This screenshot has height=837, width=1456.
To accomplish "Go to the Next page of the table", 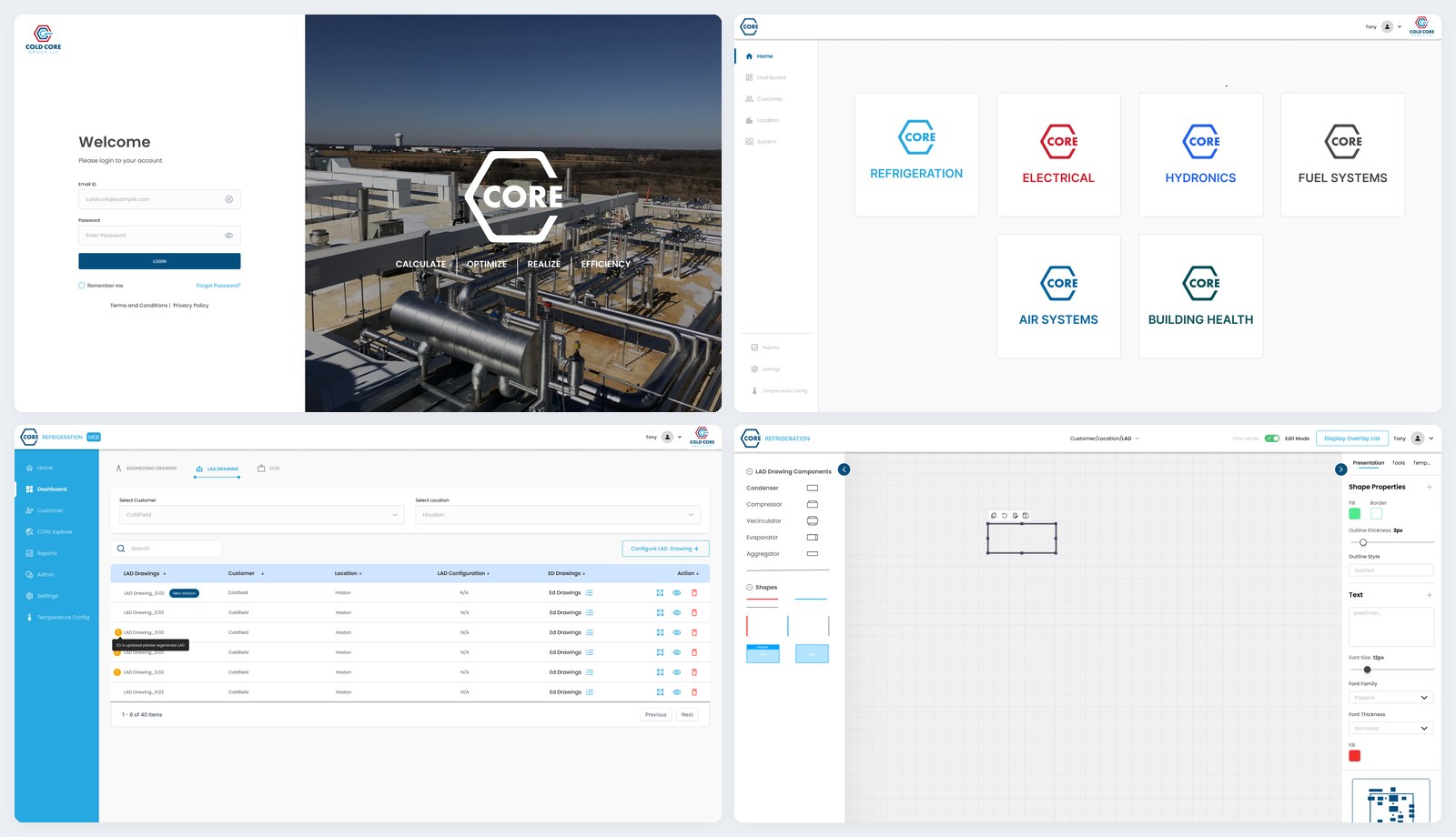I will pos(687,715).
